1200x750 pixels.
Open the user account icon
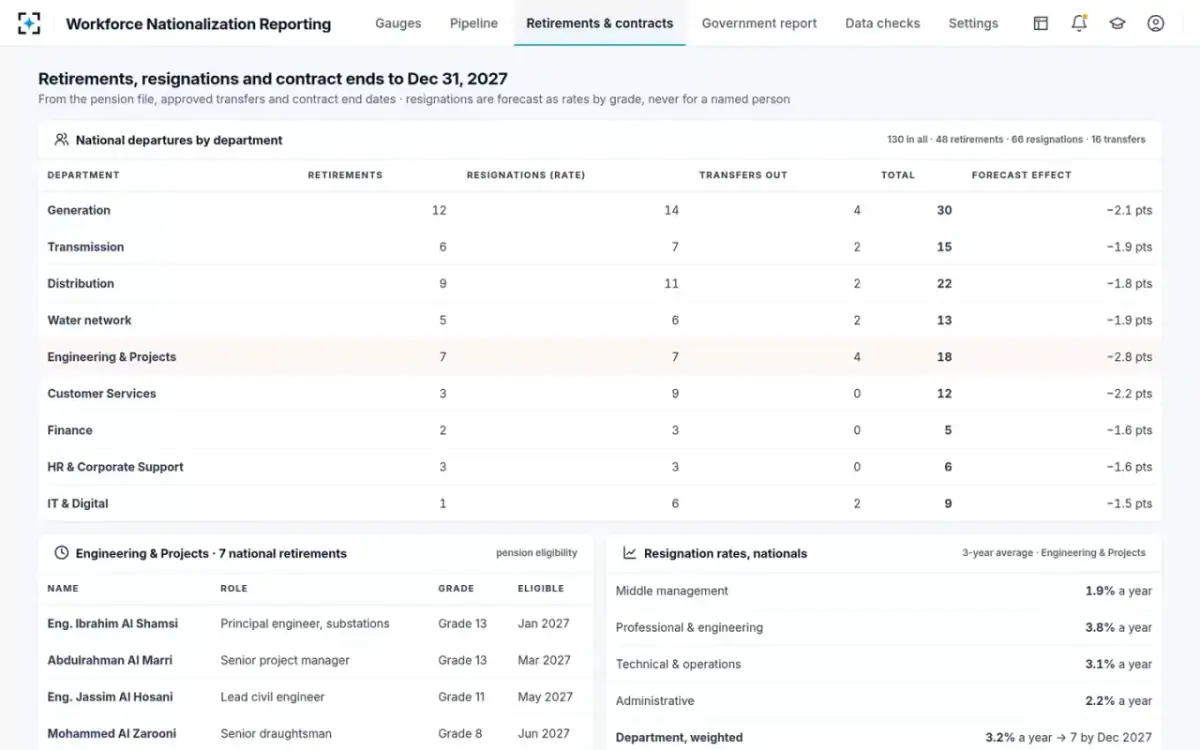[1156, 23]
